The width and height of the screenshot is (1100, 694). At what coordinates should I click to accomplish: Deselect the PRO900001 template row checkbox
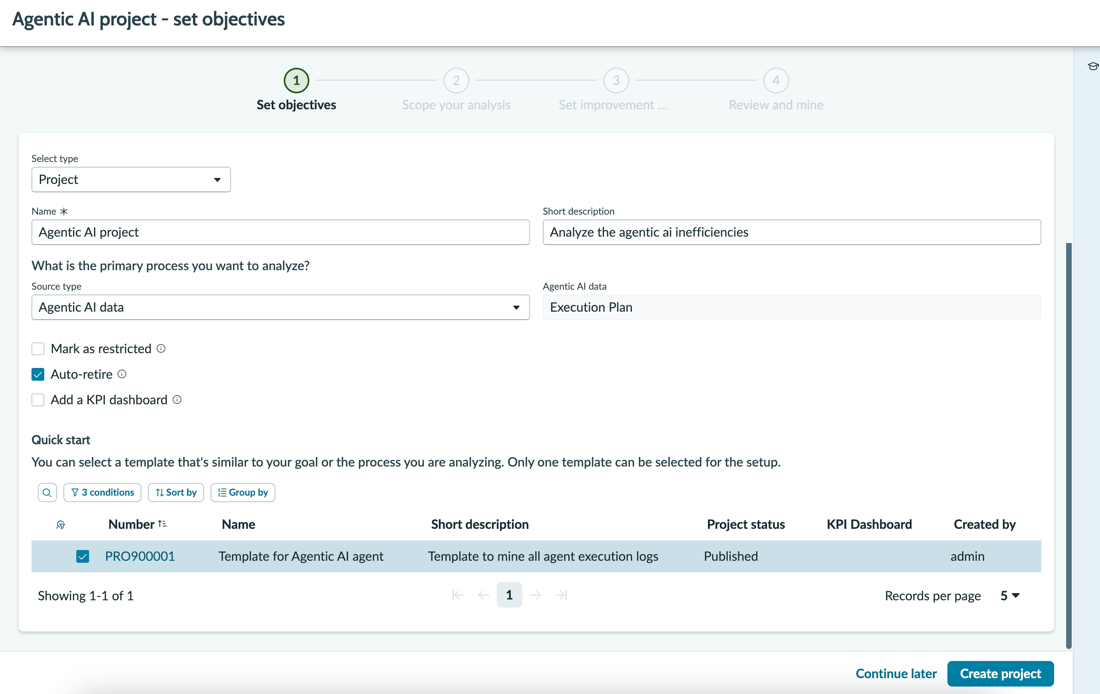pyautogui.click(x=83, y=556)
